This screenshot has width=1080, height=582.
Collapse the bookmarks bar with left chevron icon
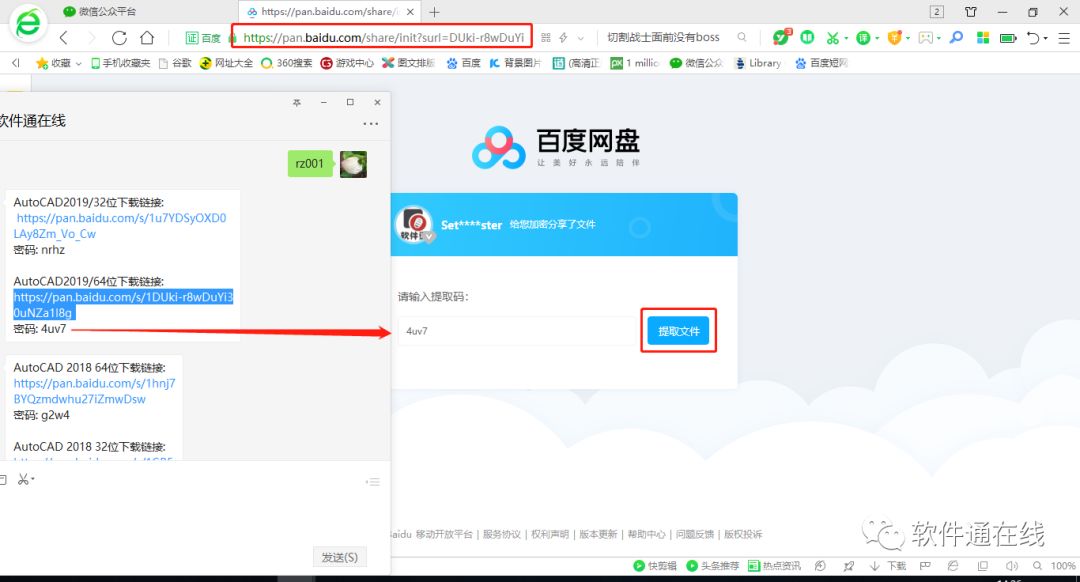click(x=15, y=63)
